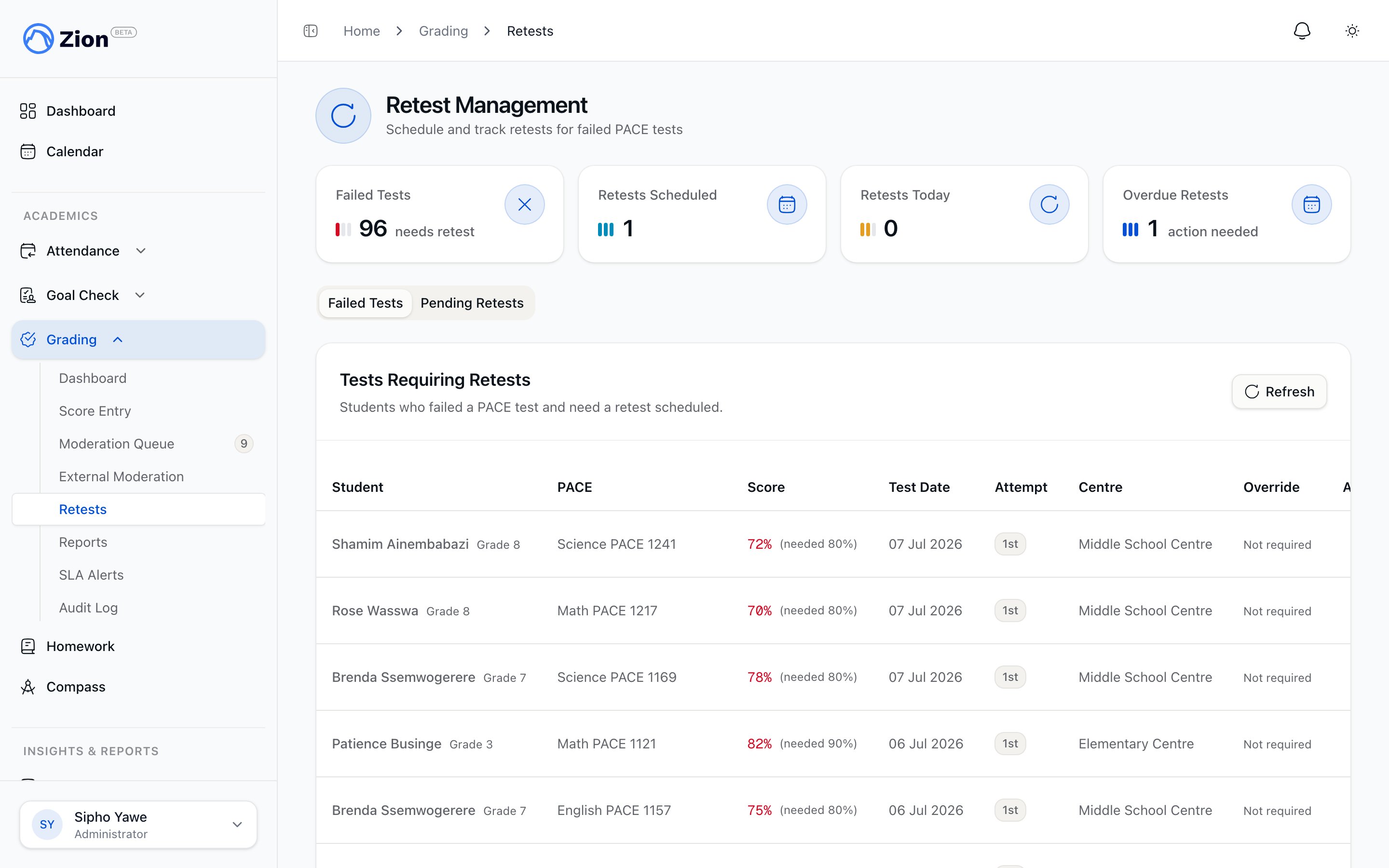Screen dimensions: 1389x868
Task: Click the Centre column header
Action: coord(1100,487)
